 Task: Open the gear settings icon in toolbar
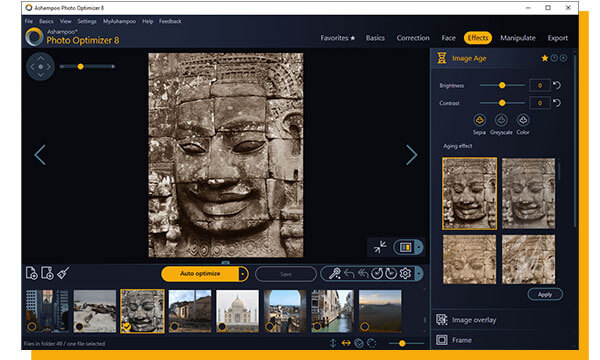(405, 273)
